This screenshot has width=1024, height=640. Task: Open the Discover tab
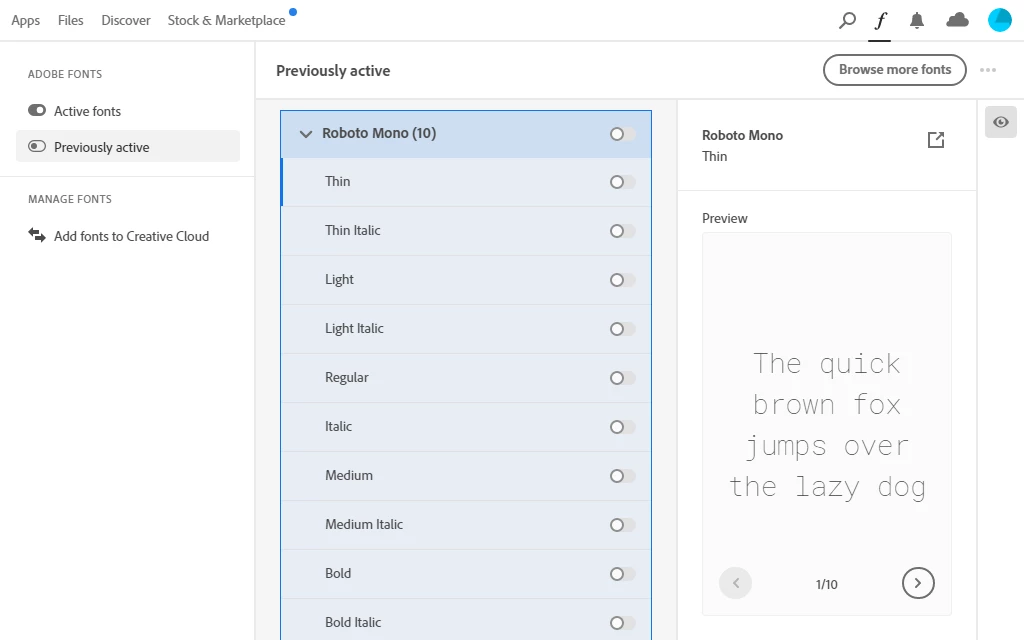[125, 20]
